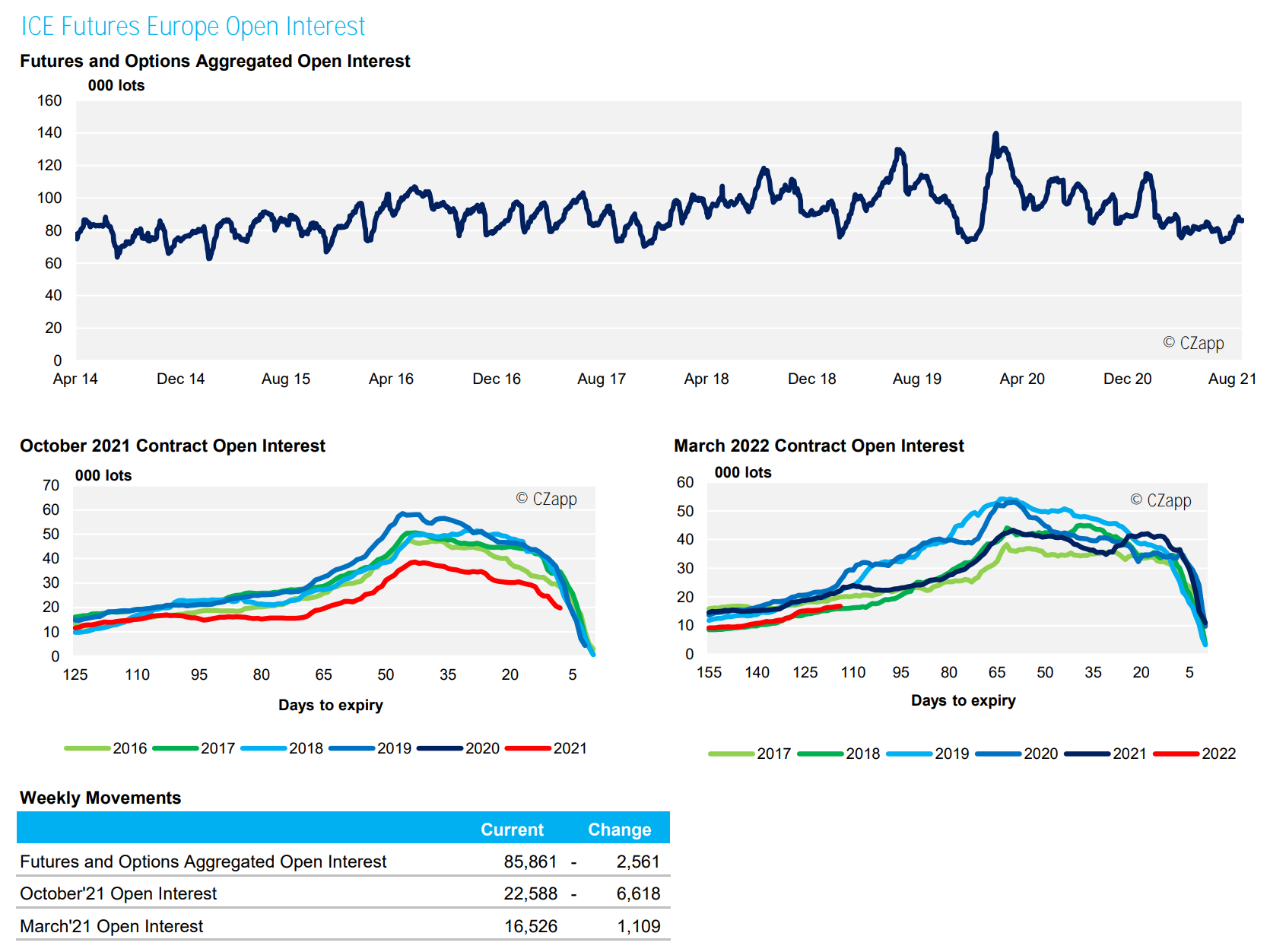Click the 'Dec 14' x-axis label
Image resolution: width=1270 pixels, height=952 pixels.
click(x=180, y=379)
